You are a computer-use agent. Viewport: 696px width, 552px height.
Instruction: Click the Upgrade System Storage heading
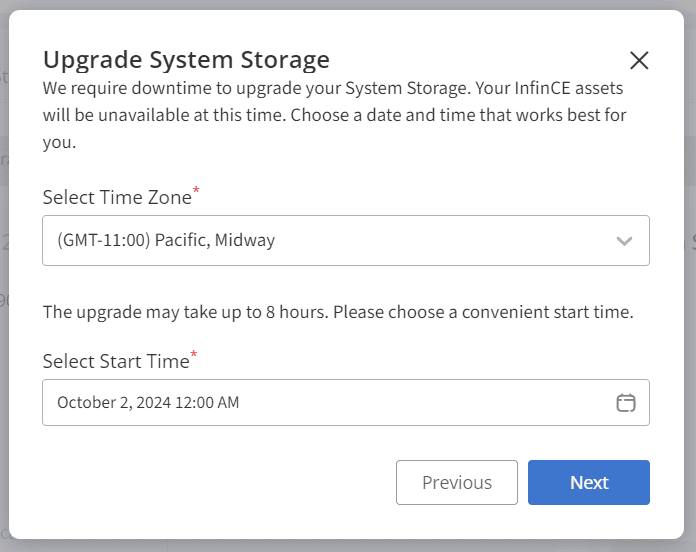pos(186,59)
